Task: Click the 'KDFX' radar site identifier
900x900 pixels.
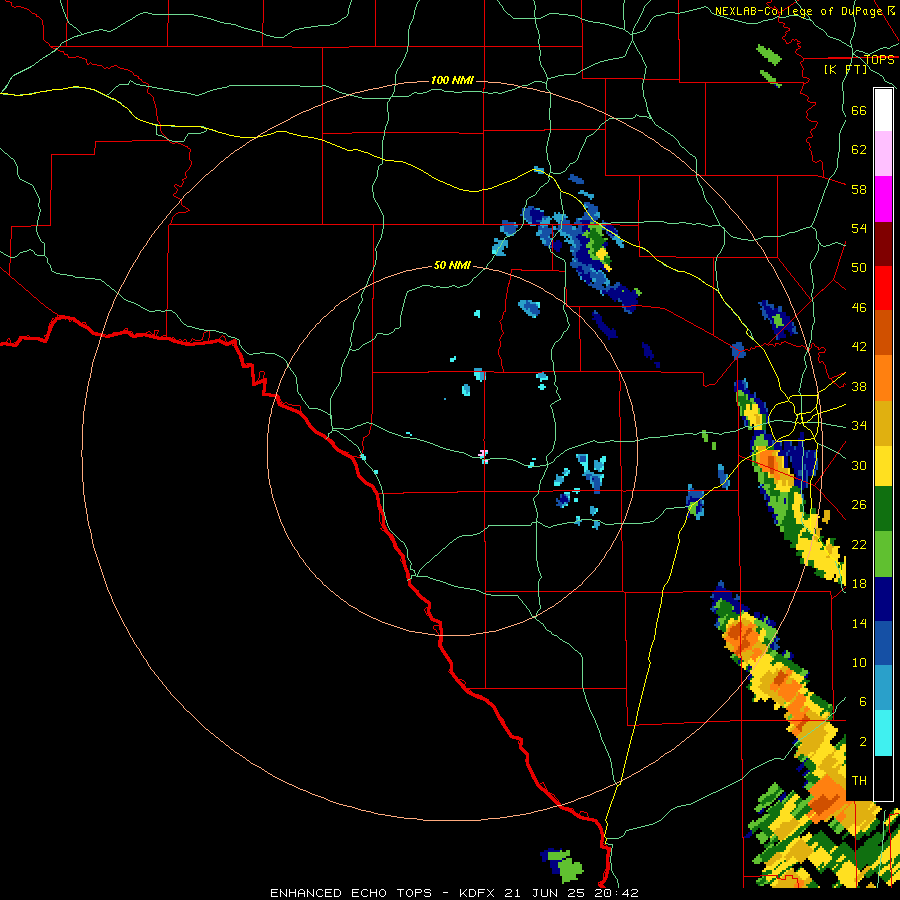Action: point(479,893)
